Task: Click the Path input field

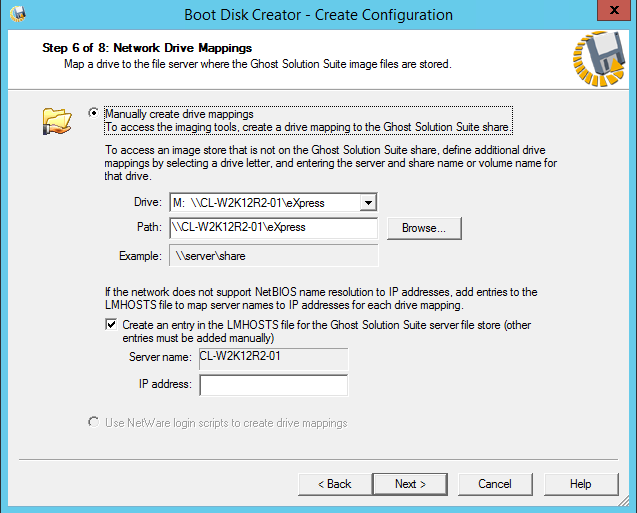Action: click(x=273, y=228)
